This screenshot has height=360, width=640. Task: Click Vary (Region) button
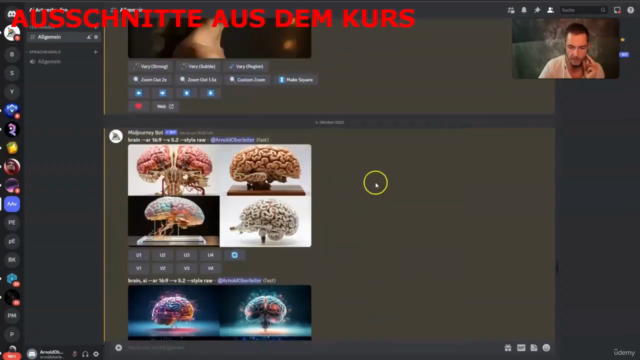[246, 66]
